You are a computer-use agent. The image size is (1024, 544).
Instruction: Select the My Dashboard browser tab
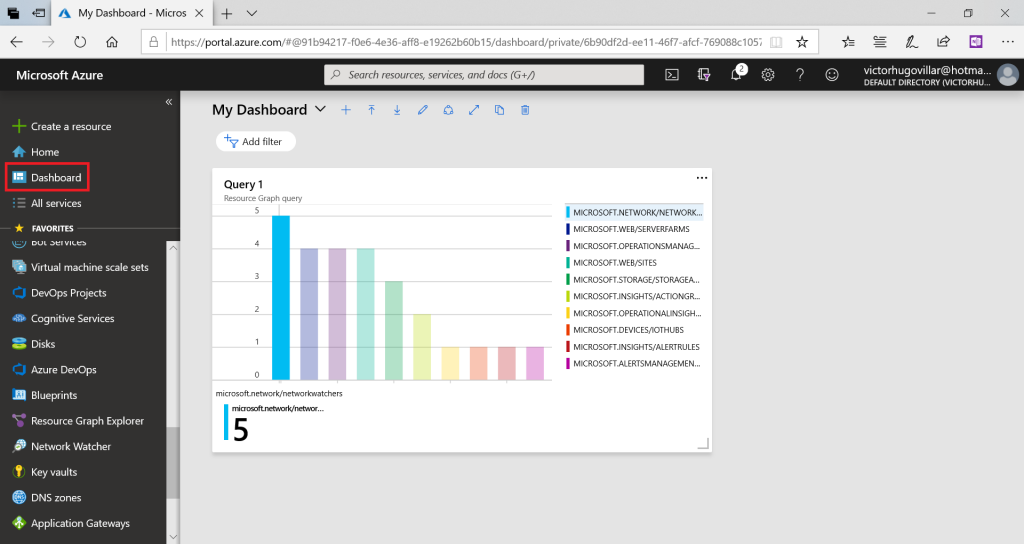[131, 13]
